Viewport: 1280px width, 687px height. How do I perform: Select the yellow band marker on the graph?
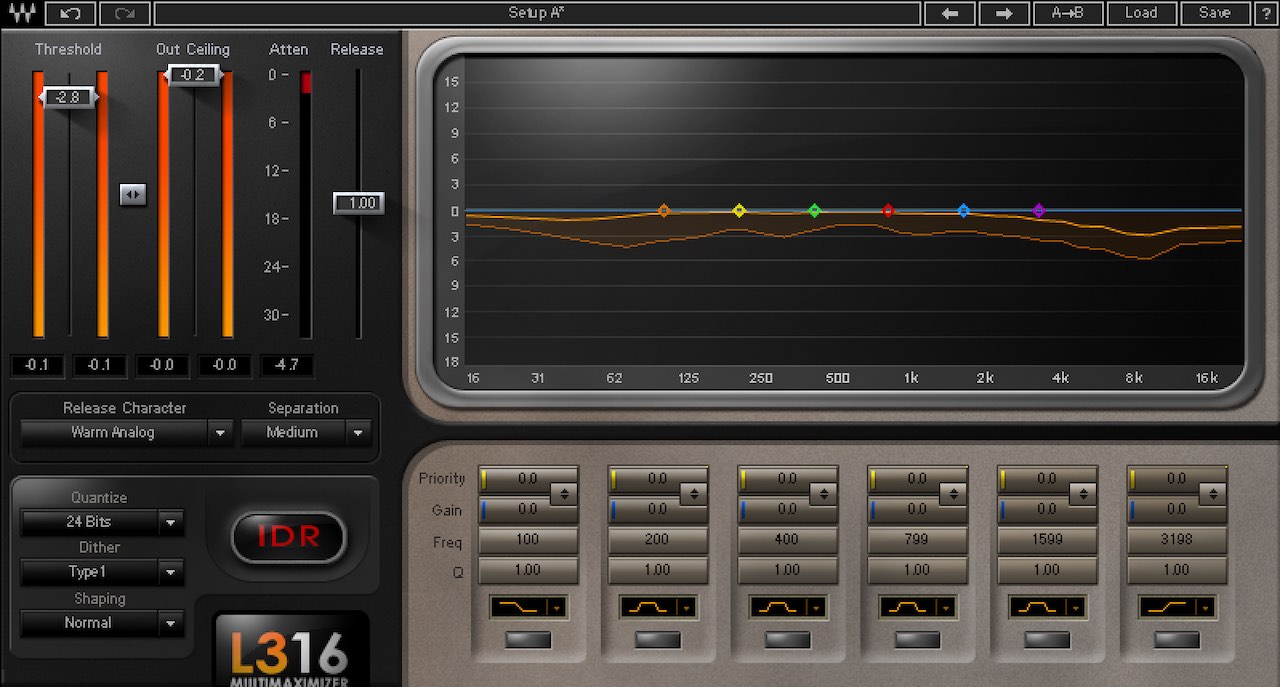[x=739, y=211]
